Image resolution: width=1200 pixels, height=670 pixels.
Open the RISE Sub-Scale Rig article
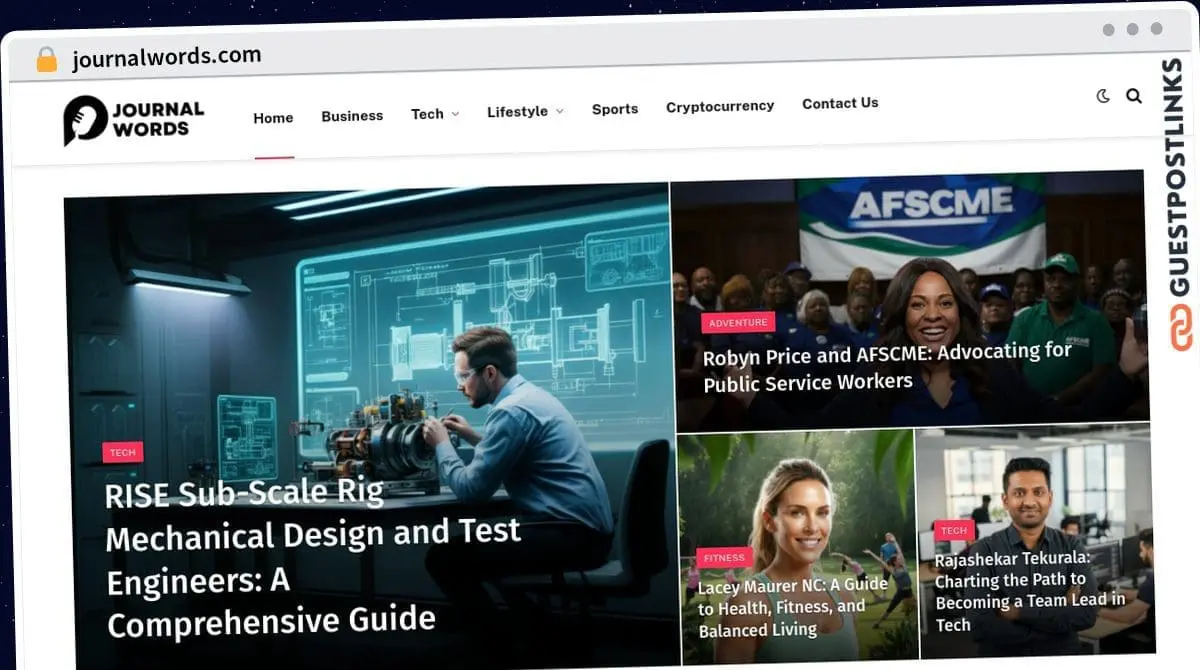(x=313, y=559)
